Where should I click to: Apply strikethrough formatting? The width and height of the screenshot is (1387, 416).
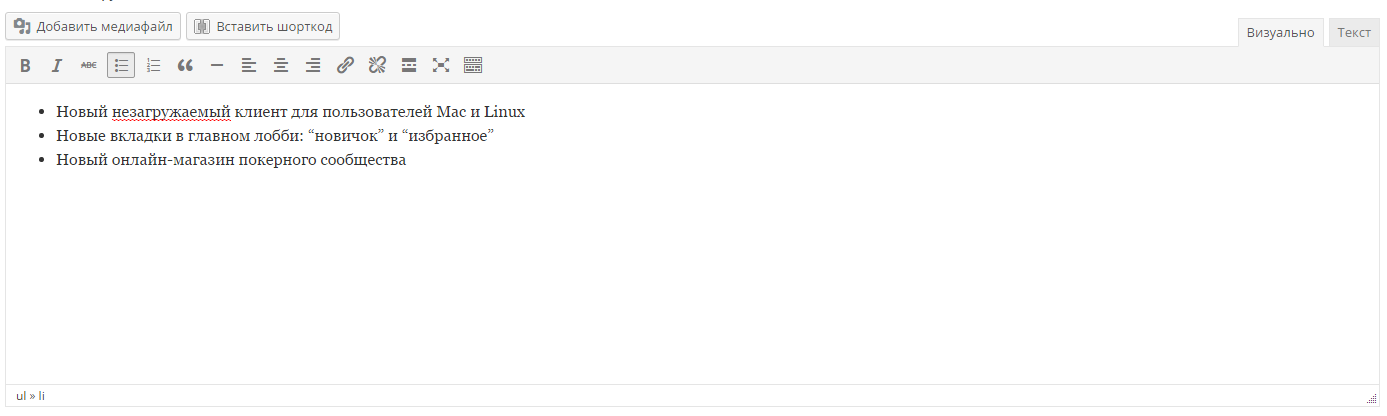pos(89,66)
